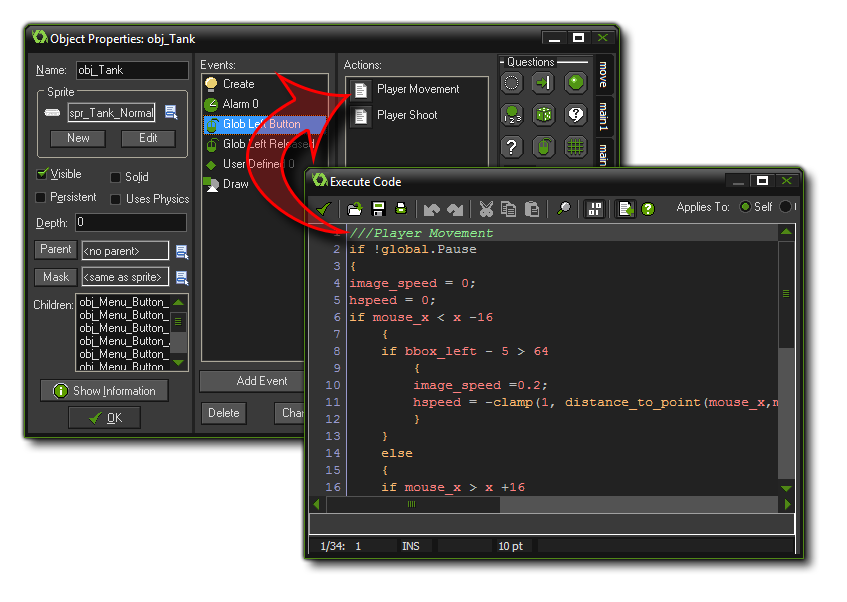Screen dimensions: 847x602
Task: Select the dice chance question action
Action: tap(543, 115)
